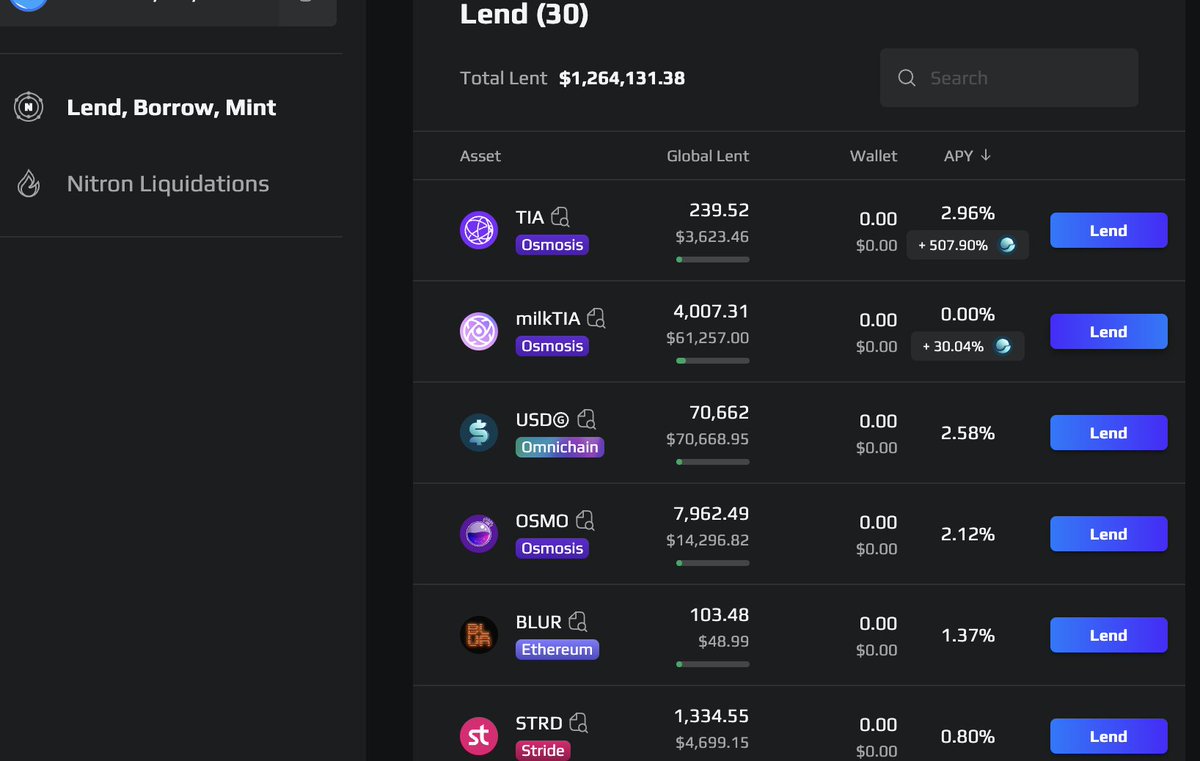Viewport: 1200px width, 761px height.
Task: Open TIA asset details document icon
Action: coord(560,216)
